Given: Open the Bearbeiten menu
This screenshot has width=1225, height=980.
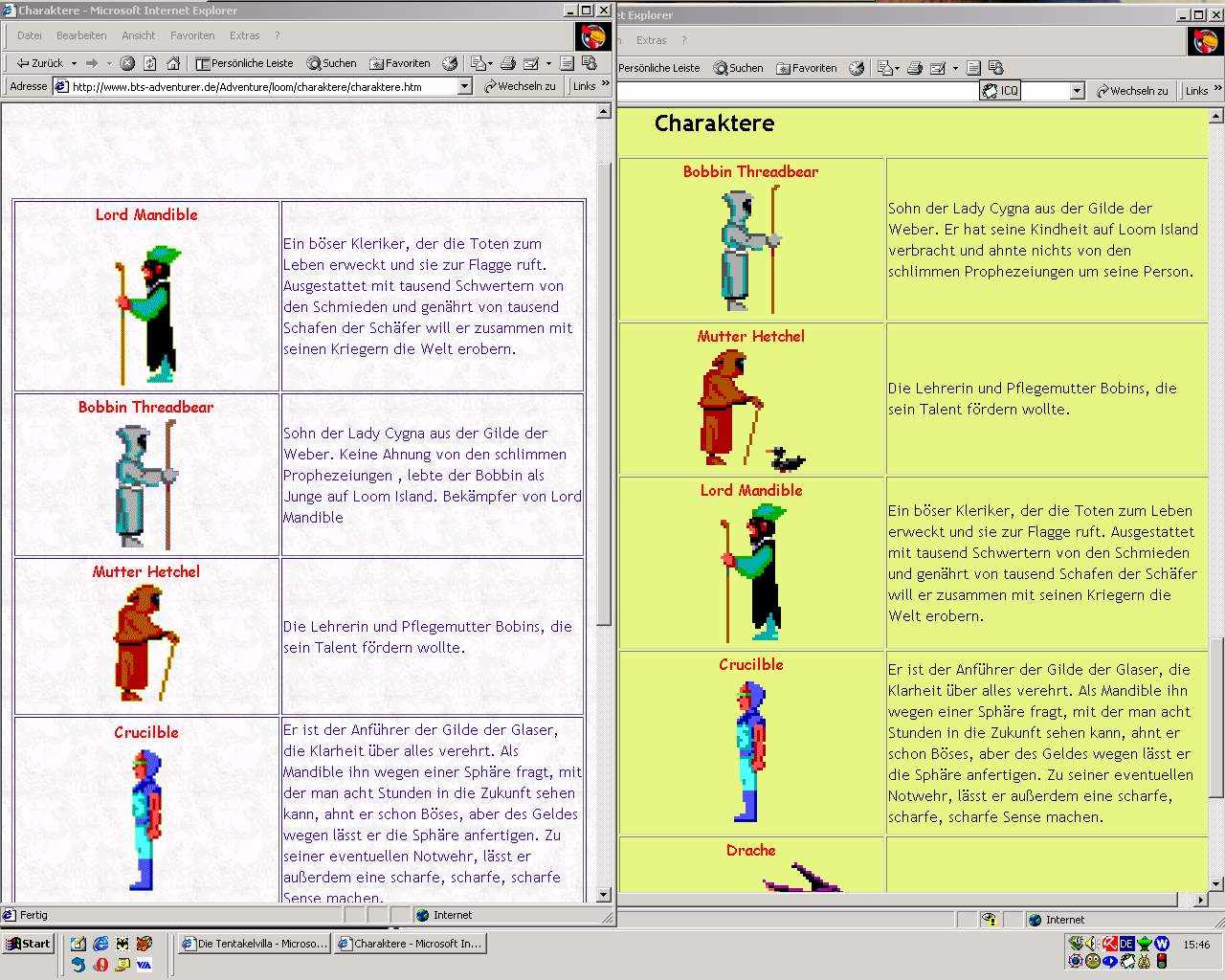Looking at the screenshot, I should tap(81, 35).
